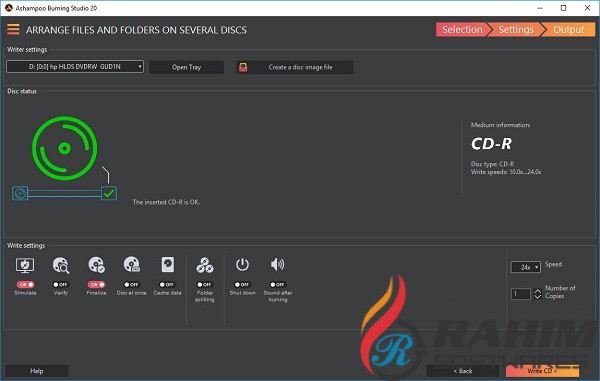Click the Shut down power icon

(242, 264)
